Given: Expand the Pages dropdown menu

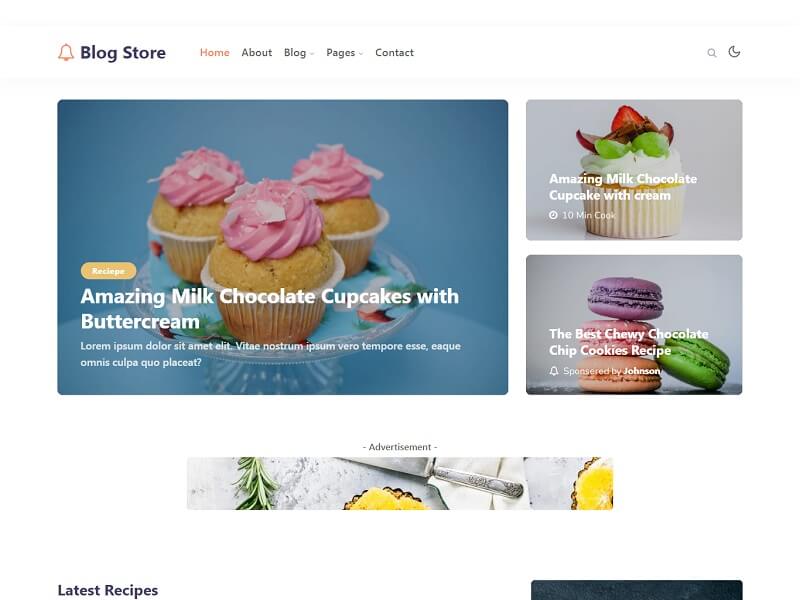Looking at the screenshot, I should 344,53.
